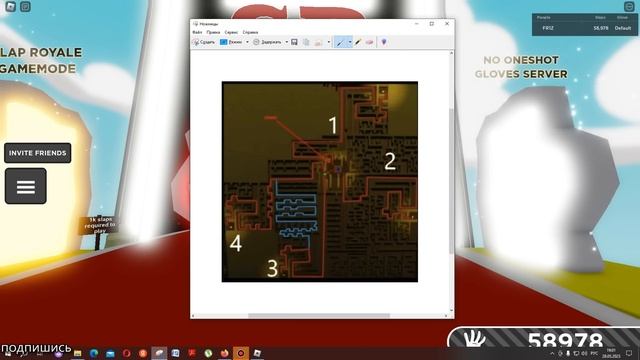Screen dimensions: 640x360
Task: Click the Задержать (Delay) button
Action: click(267, 42)
